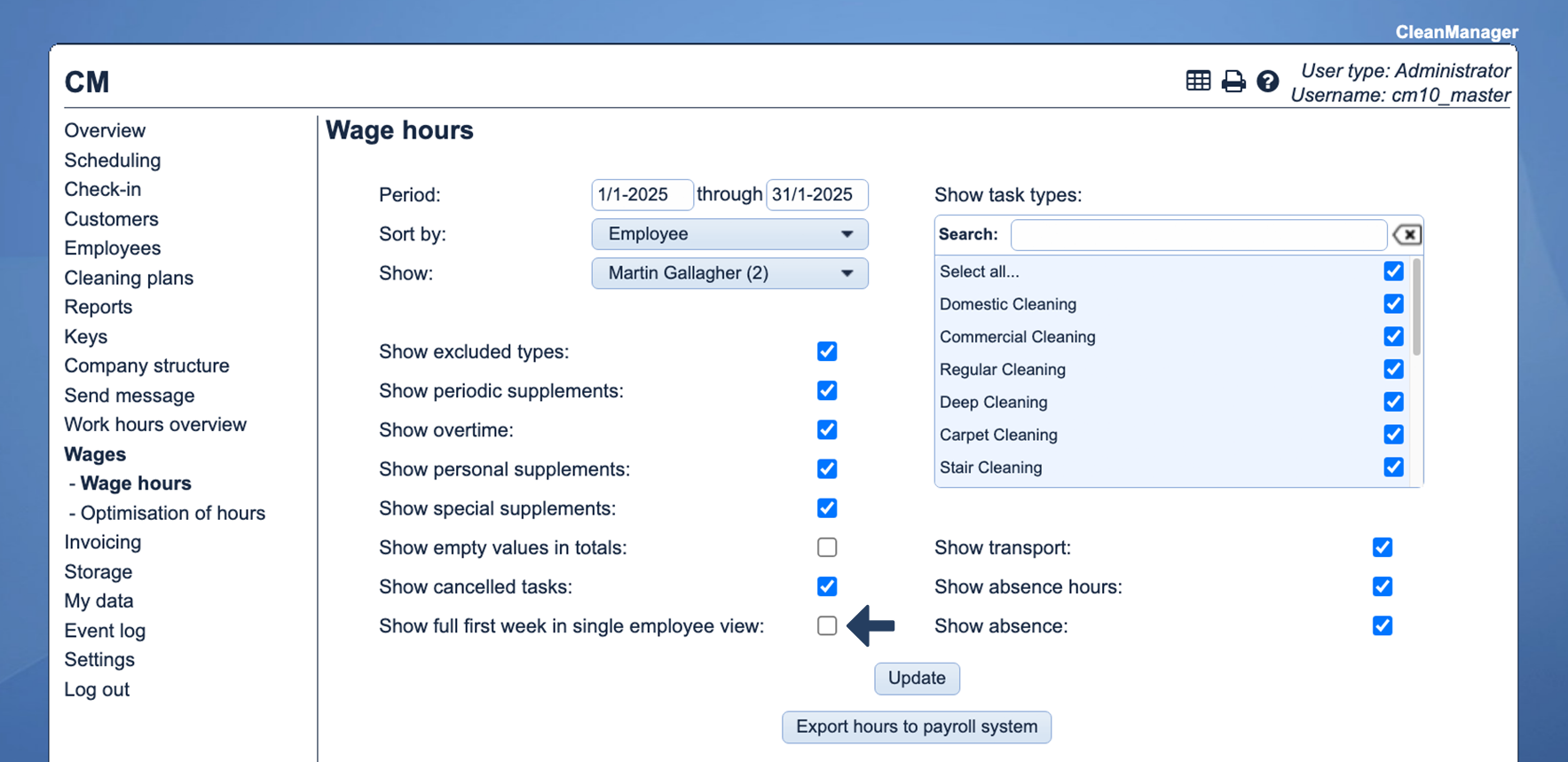
Task: Open the table grid view icon
Action: tap(1197, 81)
